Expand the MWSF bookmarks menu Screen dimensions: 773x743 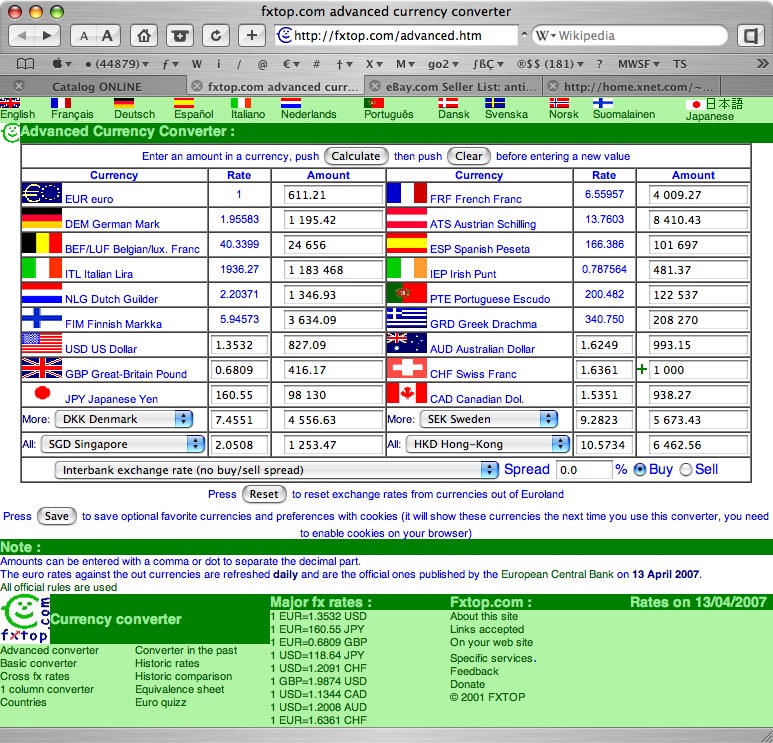(638, 64)
